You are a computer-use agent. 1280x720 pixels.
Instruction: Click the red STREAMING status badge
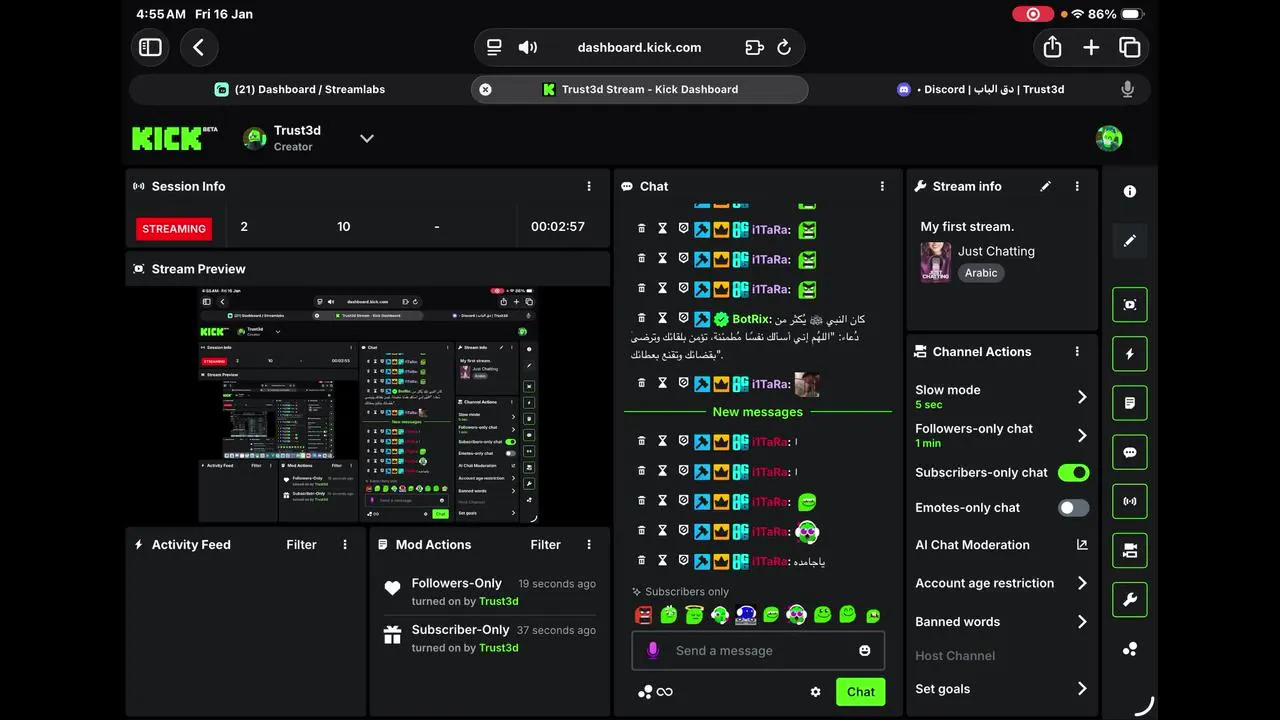tap(174, 229)
